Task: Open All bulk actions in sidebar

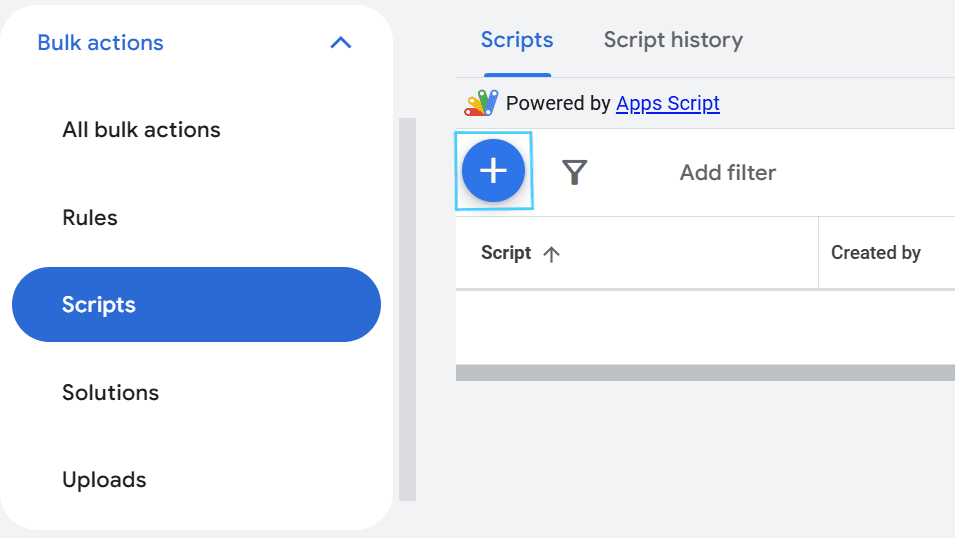Action: [141, 130]
